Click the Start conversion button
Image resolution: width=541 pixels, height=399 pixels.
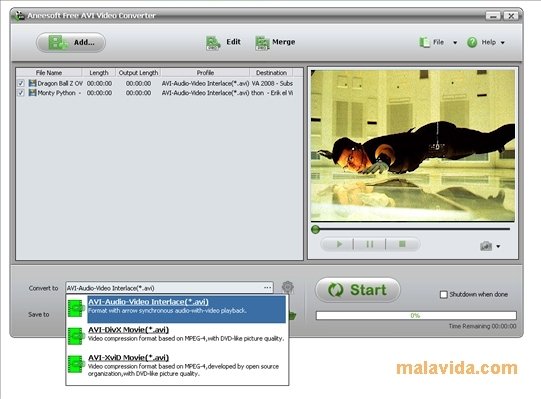coord(358,290)
